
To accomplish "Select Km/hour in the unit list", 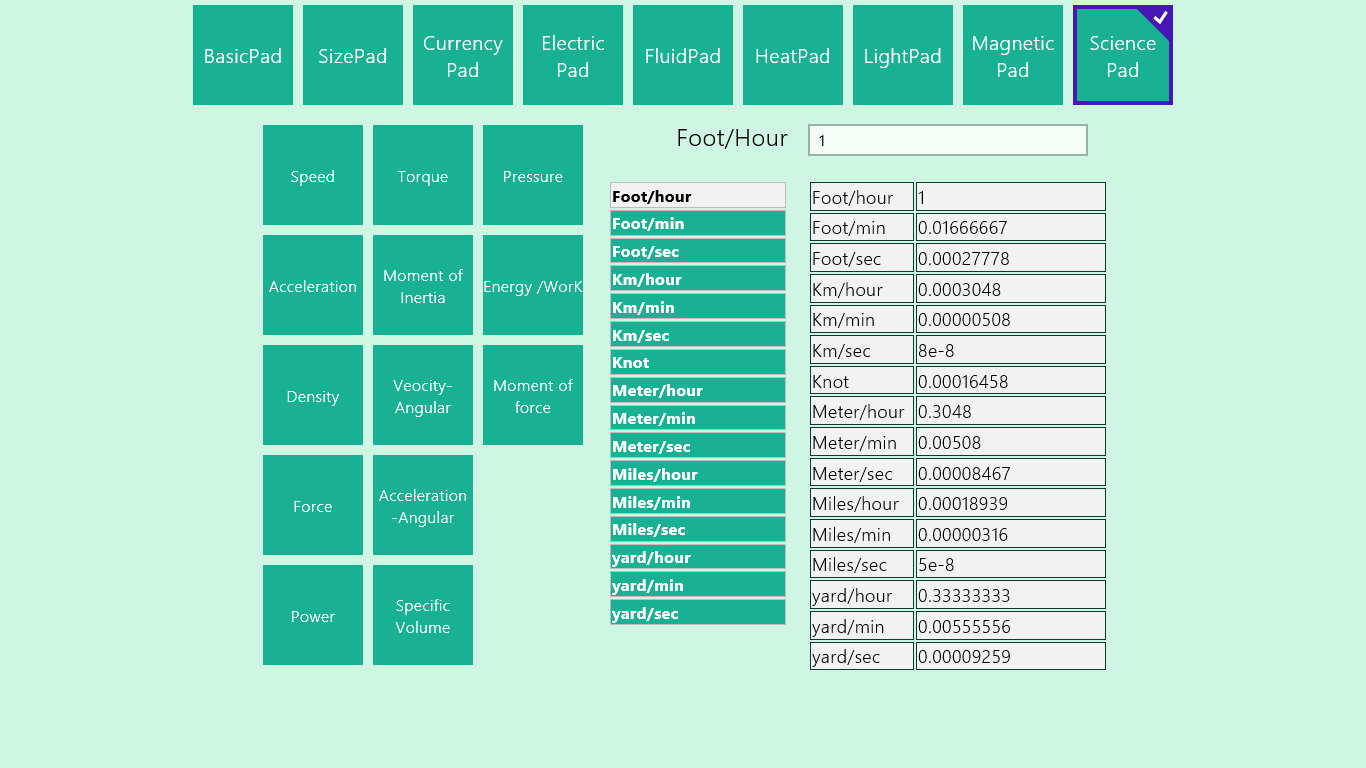I will click(697, 279).
